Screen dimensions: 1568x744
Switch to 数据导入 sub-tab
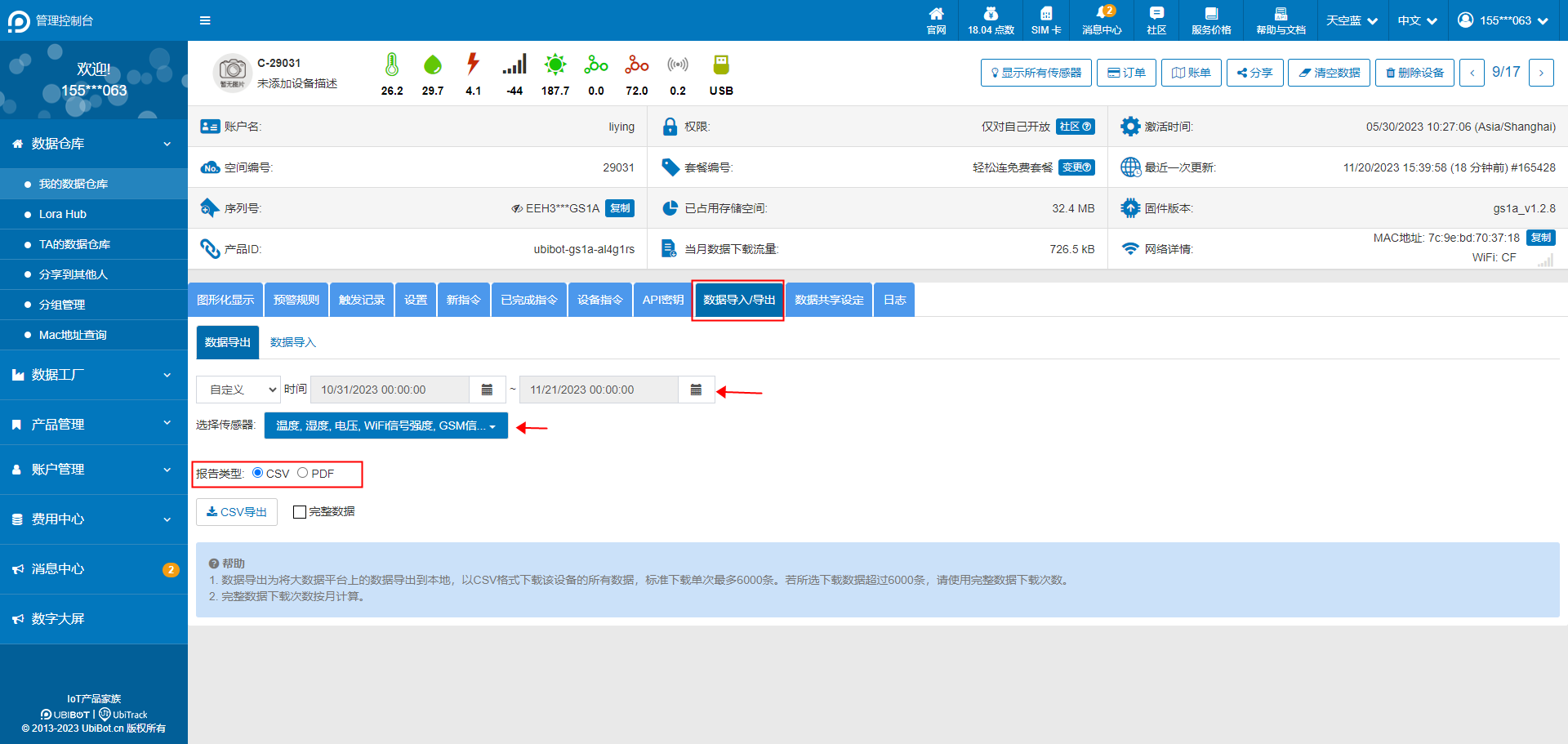(x=293, y=342)
